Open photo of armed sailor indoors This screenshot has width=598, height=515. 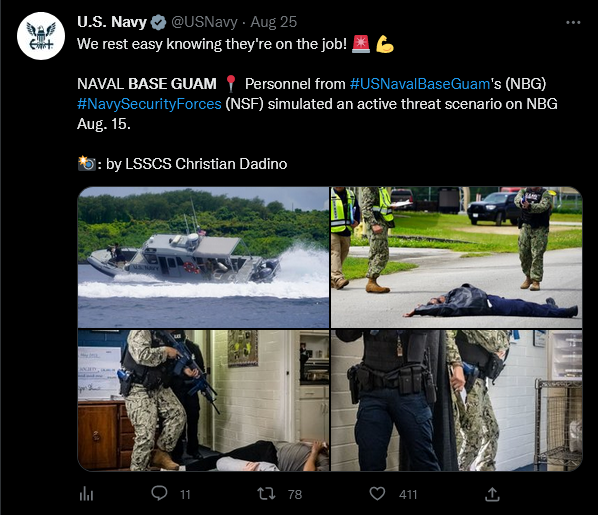[x=203, y=401]
